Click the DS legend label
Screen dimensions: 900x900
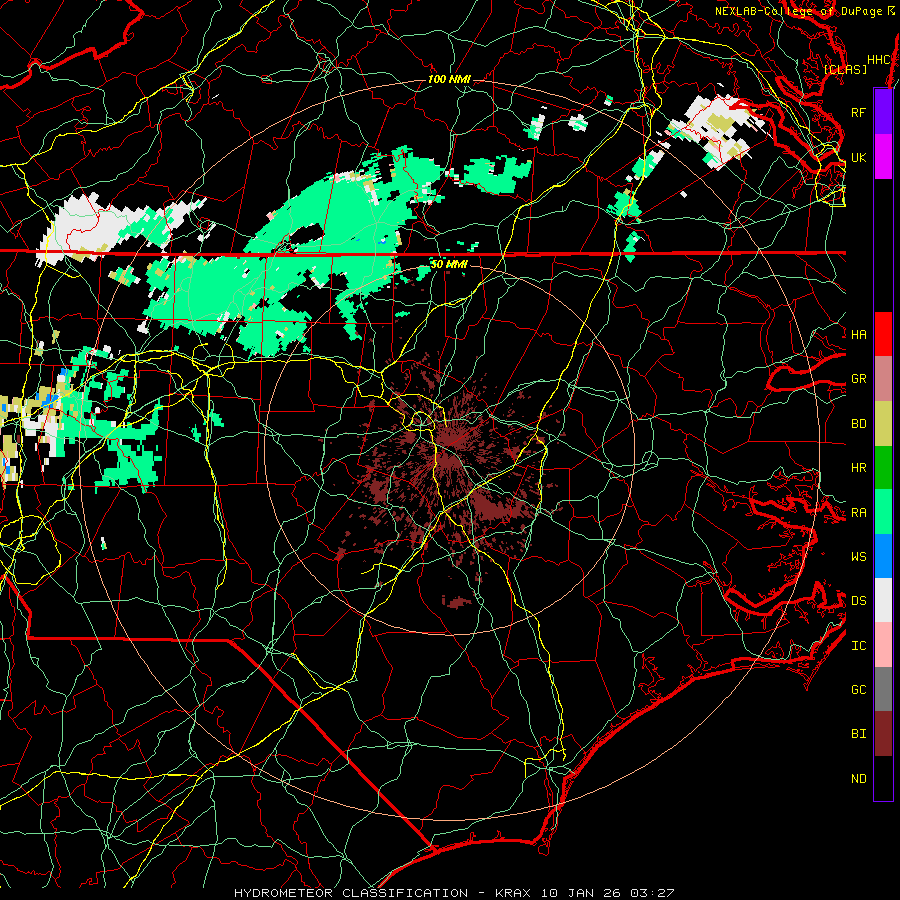(x=858, y=600)
